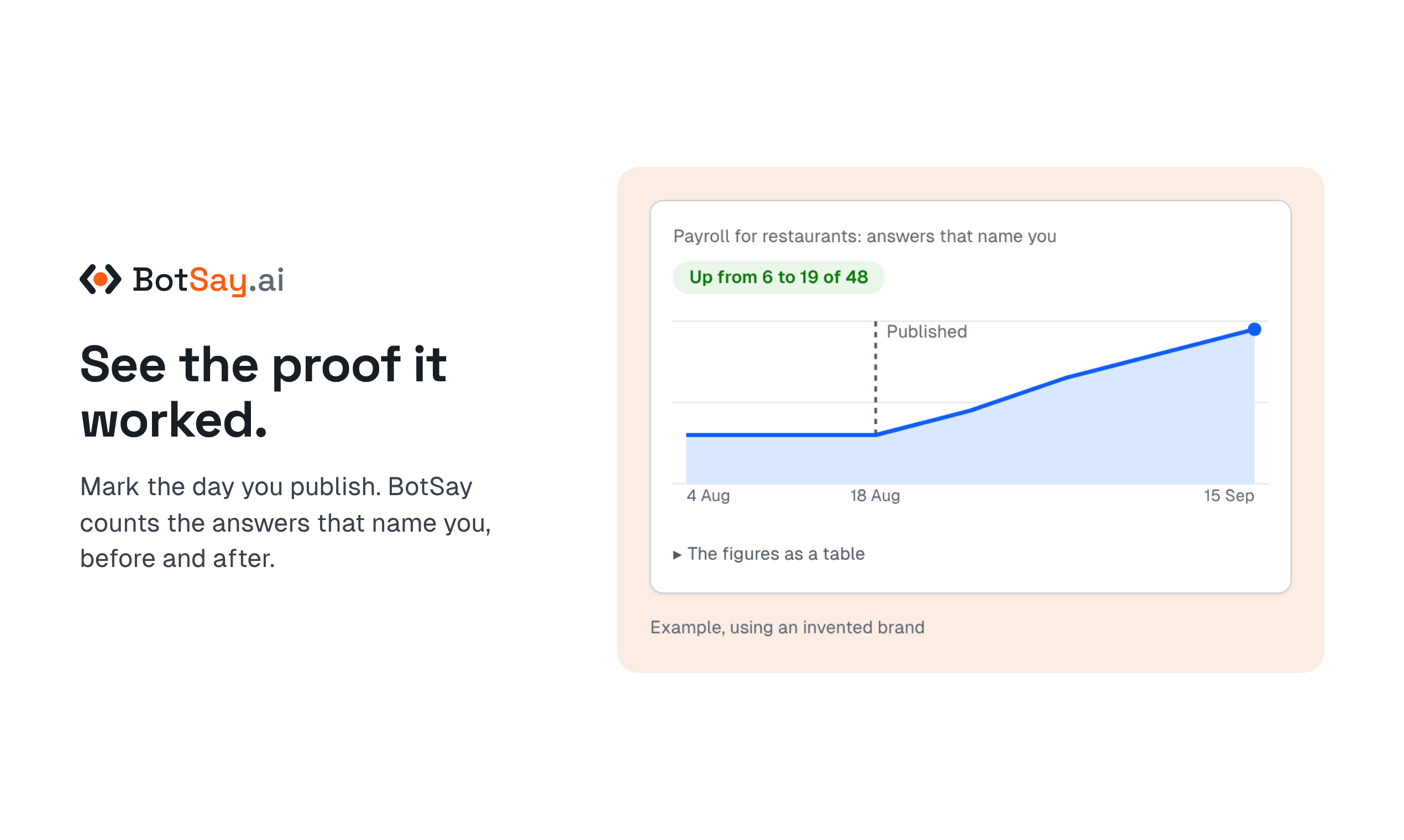Screen dimensions: 1404x840
Task: Click the 'Published' label on the chart
Action: point(926,332)
